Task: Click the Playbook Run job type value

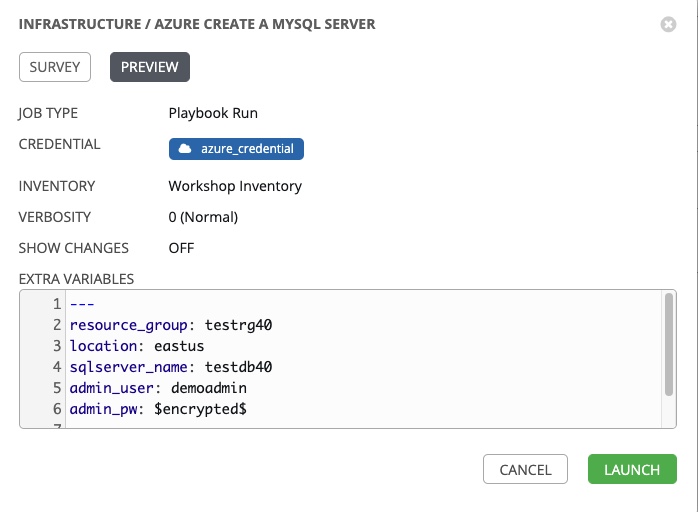Action: point(213,113)
